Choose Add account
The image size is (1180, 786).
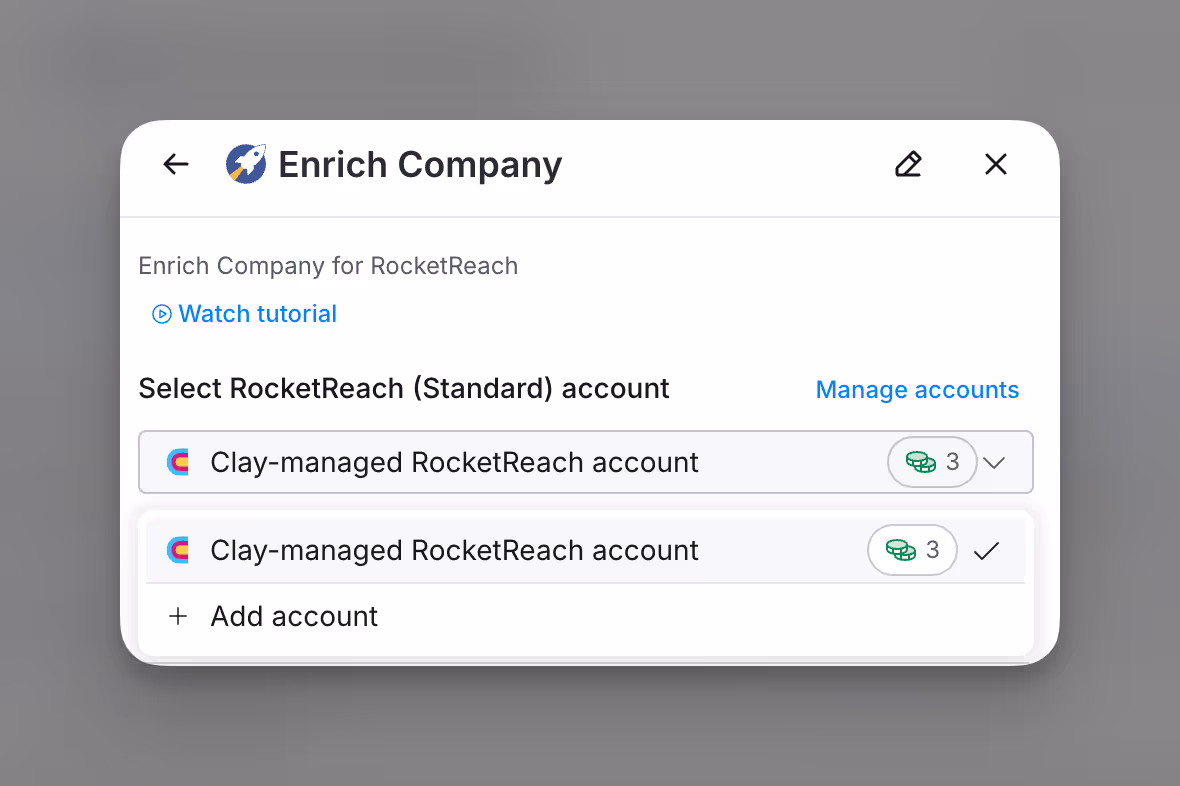(x=585, y=617)
